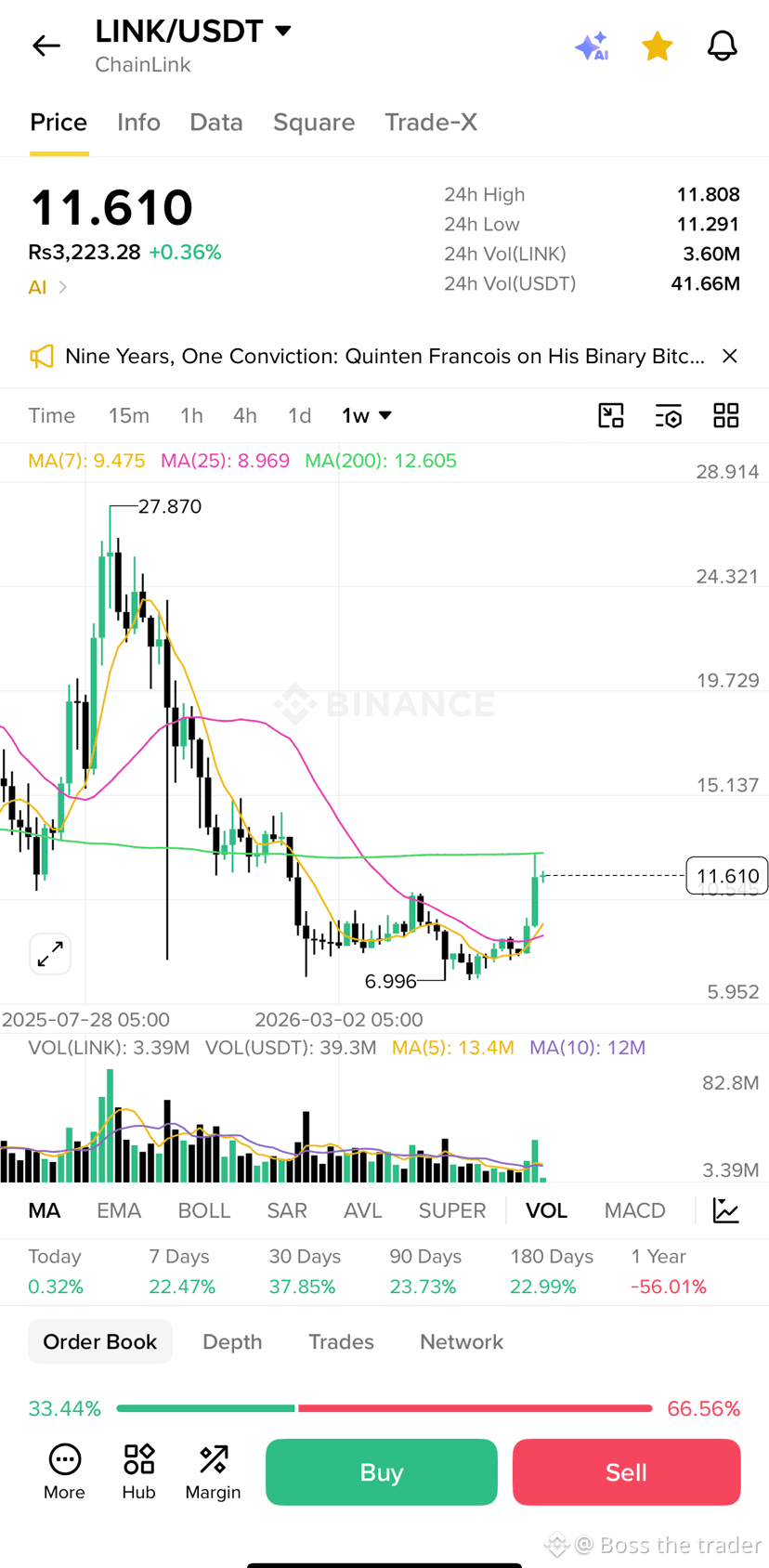Tap the 27.870 high marker

(170, 506)
